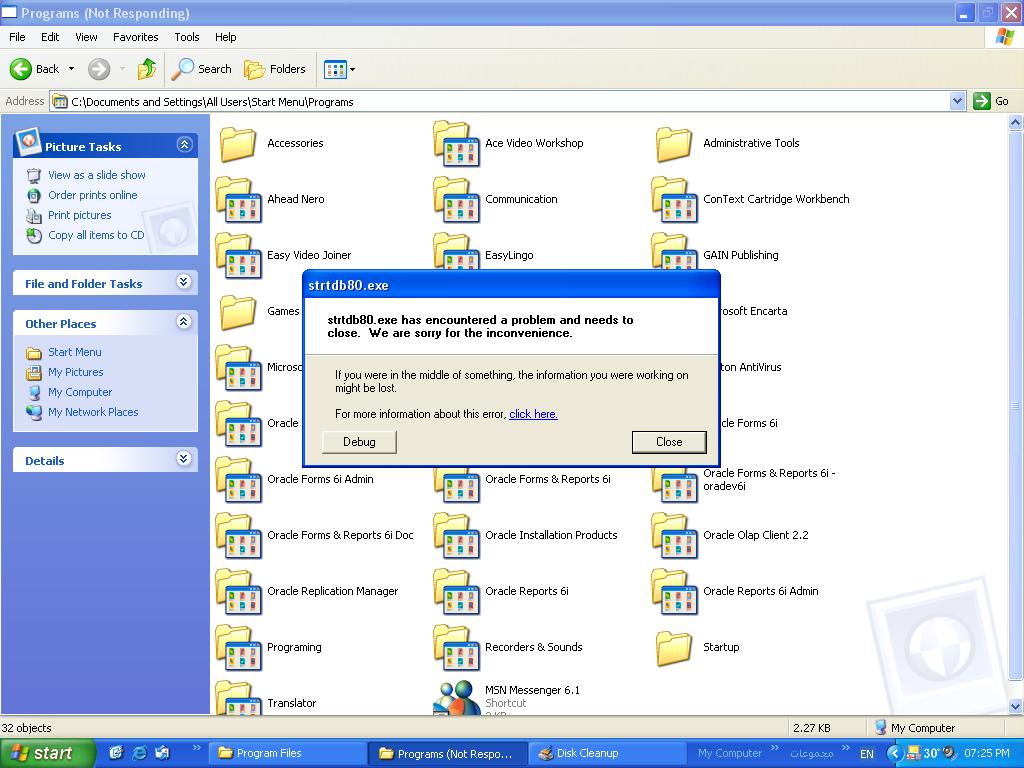
Task: Open the address bar dropdown arrow
Action: point(957,101)
